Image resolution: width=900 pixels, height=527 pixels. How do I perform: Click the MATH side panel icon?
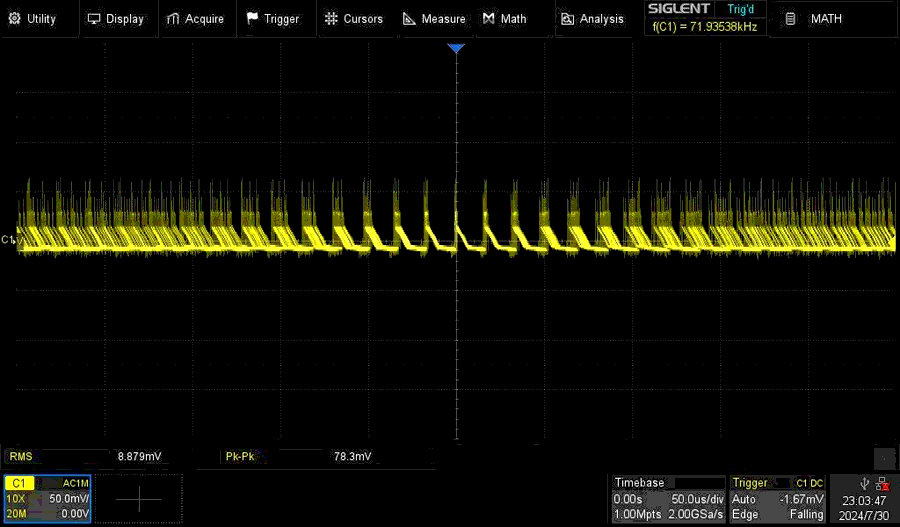(x=791, y=19)
